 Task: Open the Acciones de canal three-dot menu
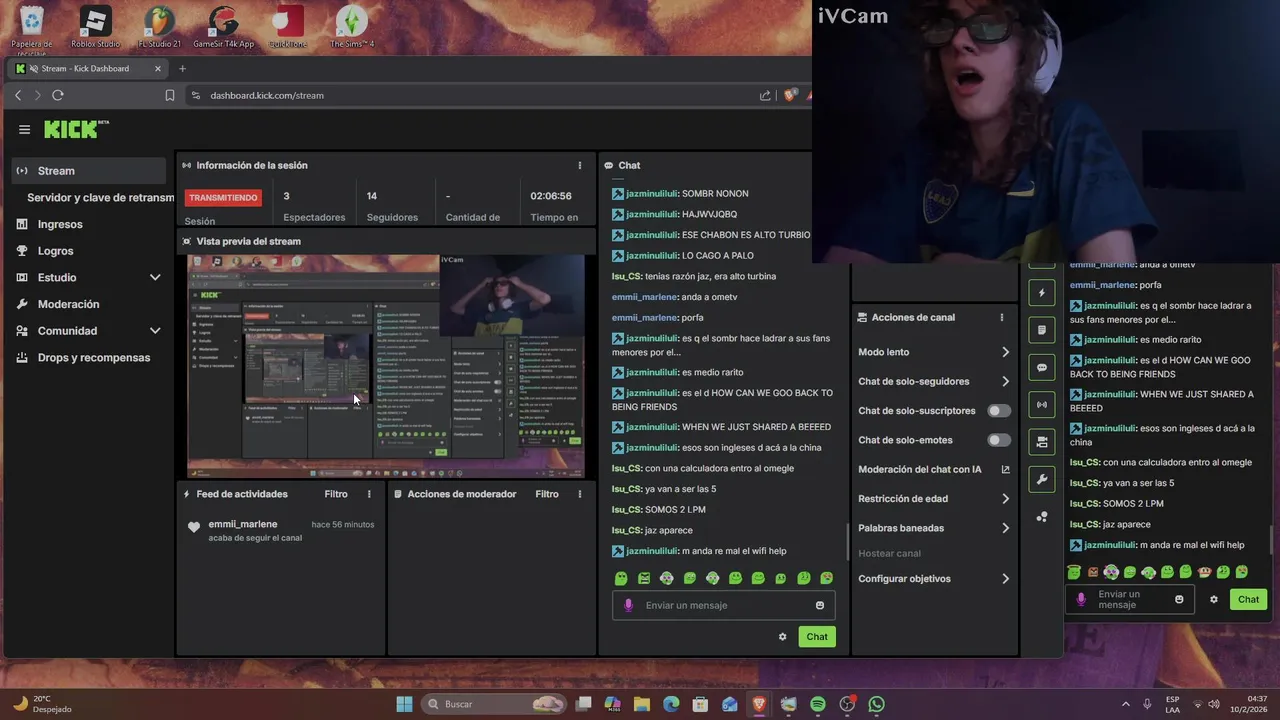tap(1001, 317)
